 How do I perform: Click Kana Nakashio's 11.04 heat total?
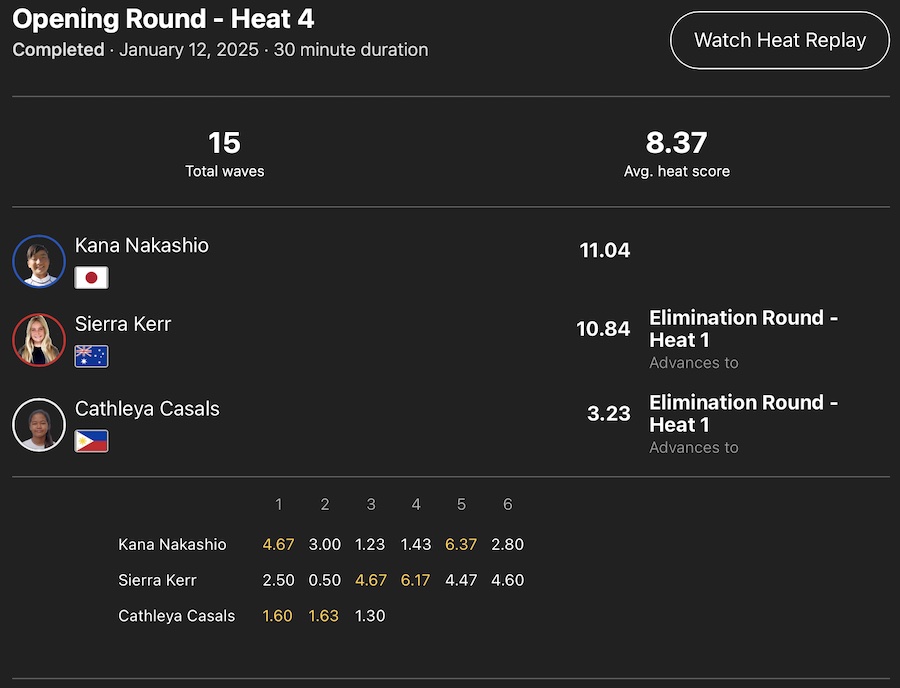coord(605,250)
